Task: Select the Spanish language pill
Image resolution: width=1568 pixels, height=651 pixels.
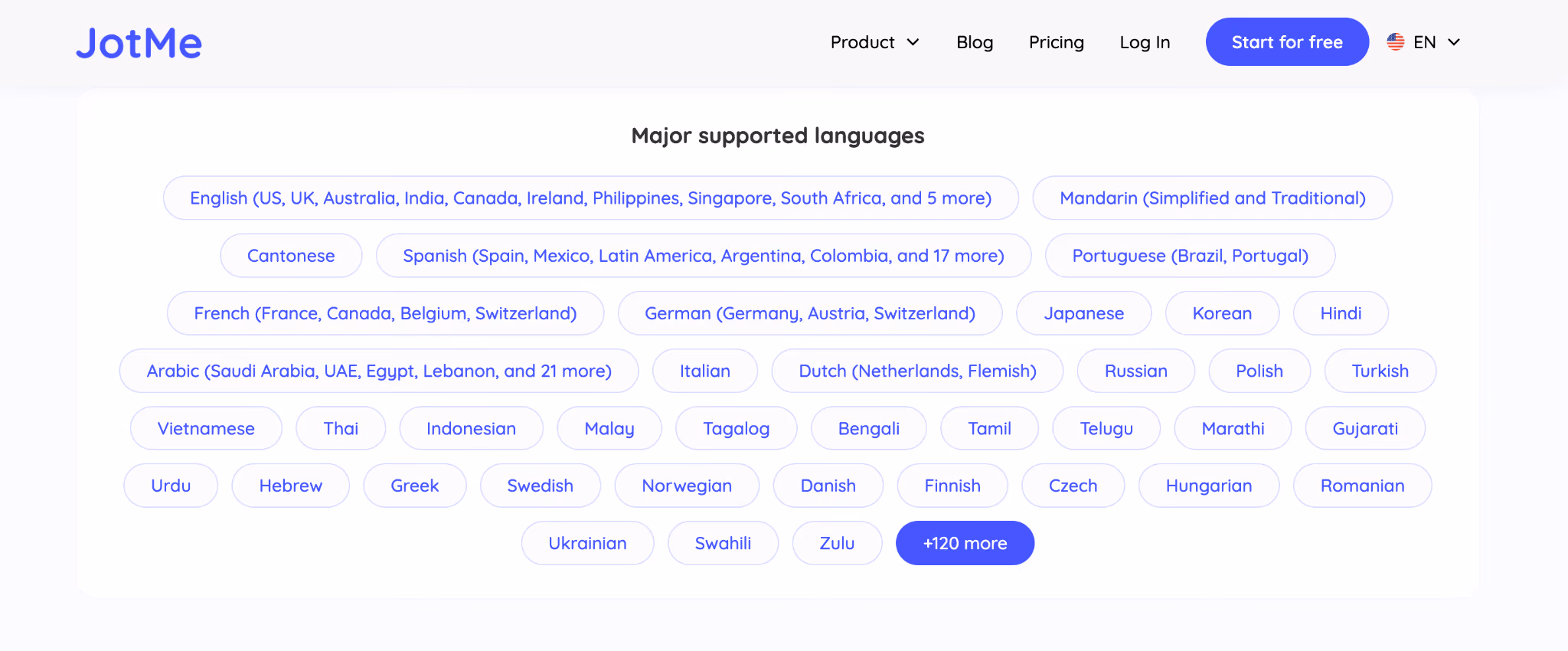Action: click(x=703, y=256)
